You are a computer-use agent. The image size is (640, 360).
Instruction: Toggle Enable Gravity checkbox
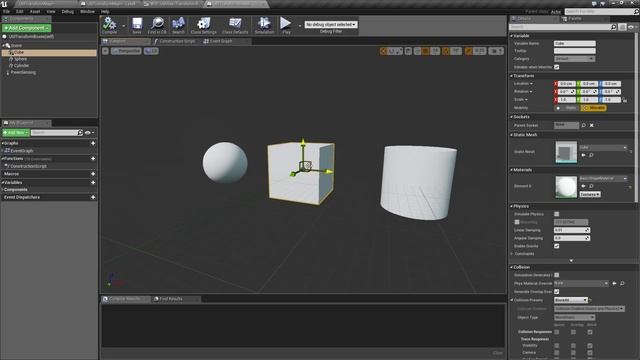click(556, 246)
